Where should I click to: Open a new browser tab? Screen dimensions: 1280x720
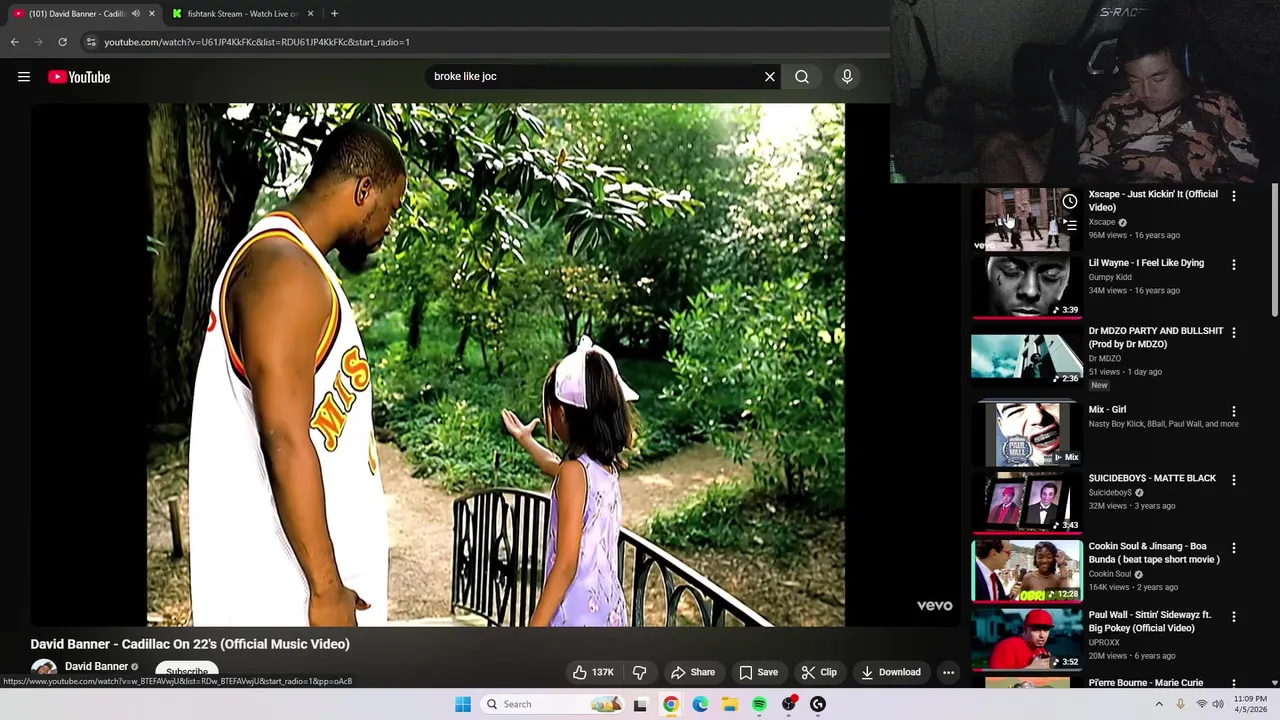(x=334, y=14)
